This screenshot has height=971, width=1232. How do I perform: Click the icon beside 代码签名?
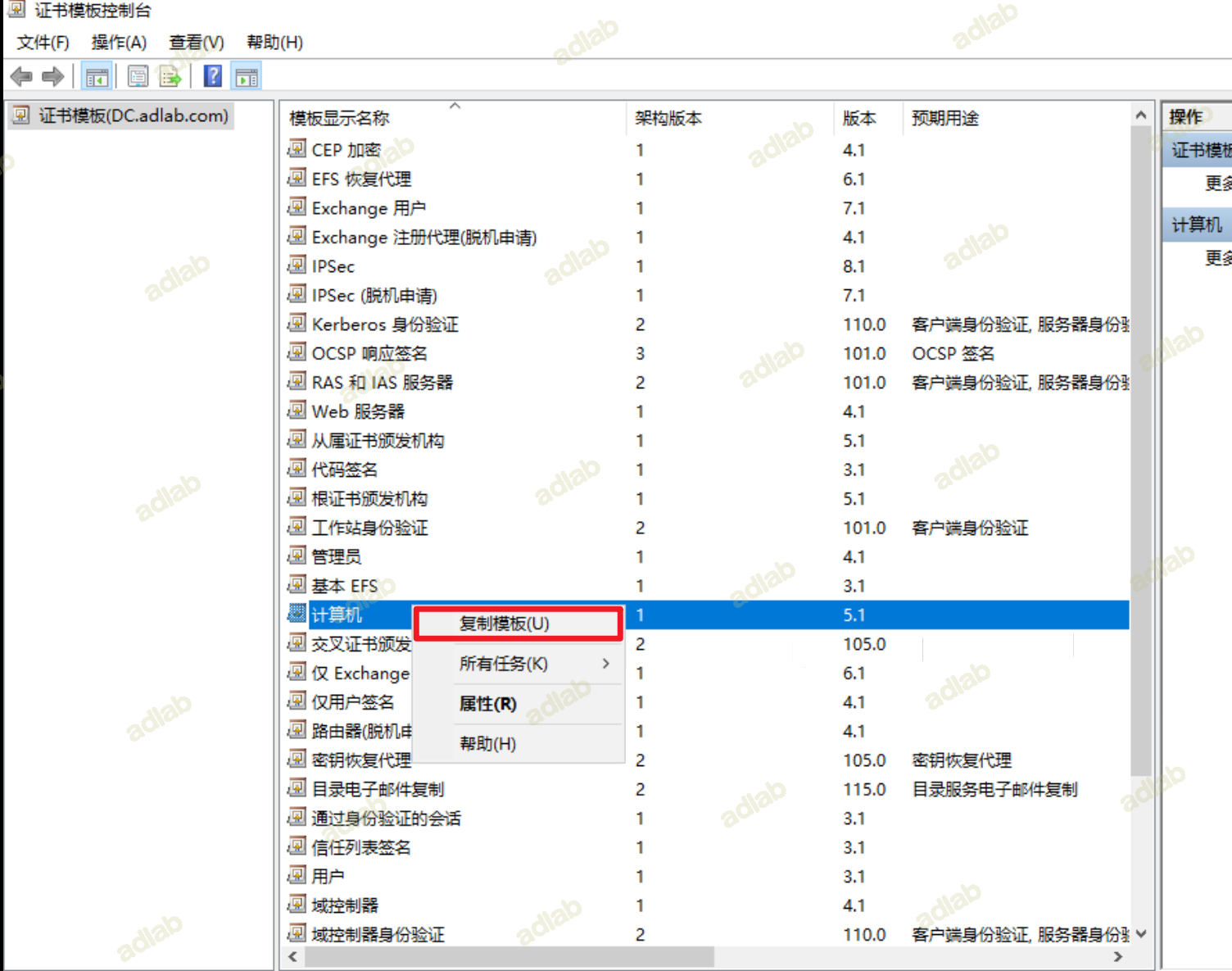[x=297, y=469]
